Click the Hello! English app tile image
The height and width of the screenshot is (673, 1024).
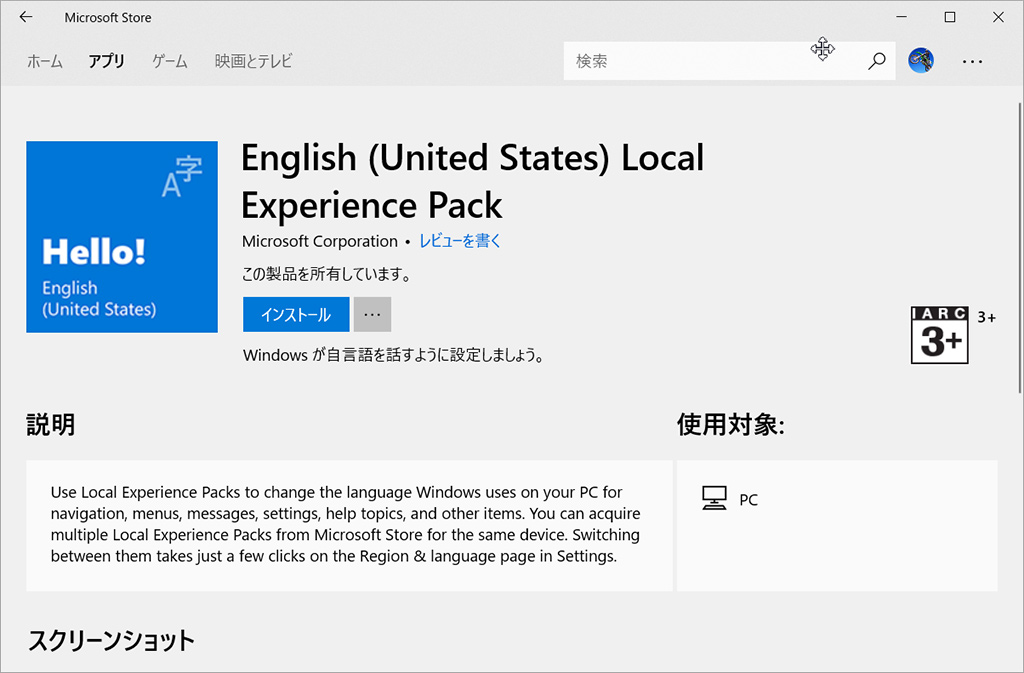122,237
